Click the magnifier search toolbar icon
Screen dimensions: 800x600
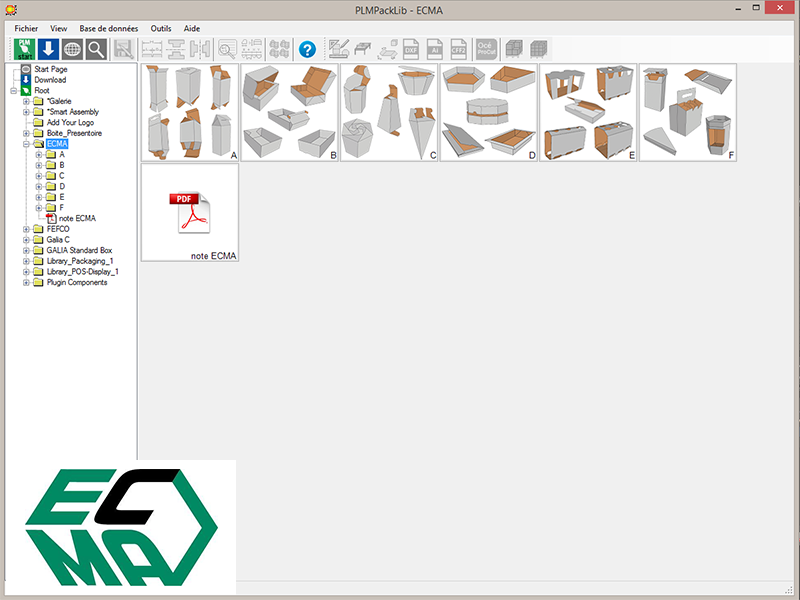[96, 49]
